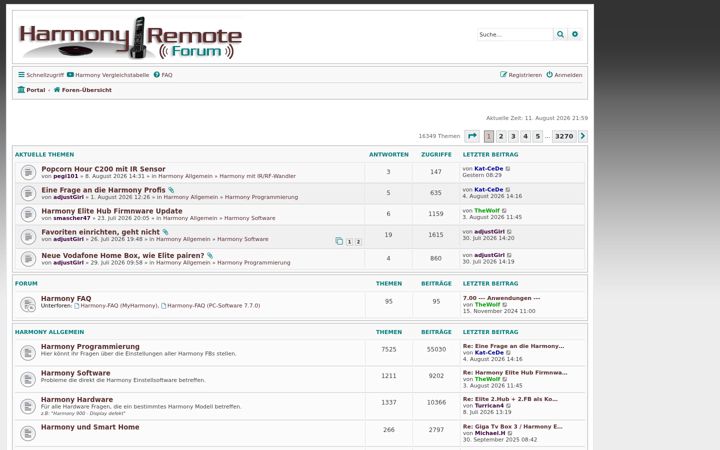720x450 pixels.
Task: View latest post icon by TheWolf 3. August
Action: 504,211
